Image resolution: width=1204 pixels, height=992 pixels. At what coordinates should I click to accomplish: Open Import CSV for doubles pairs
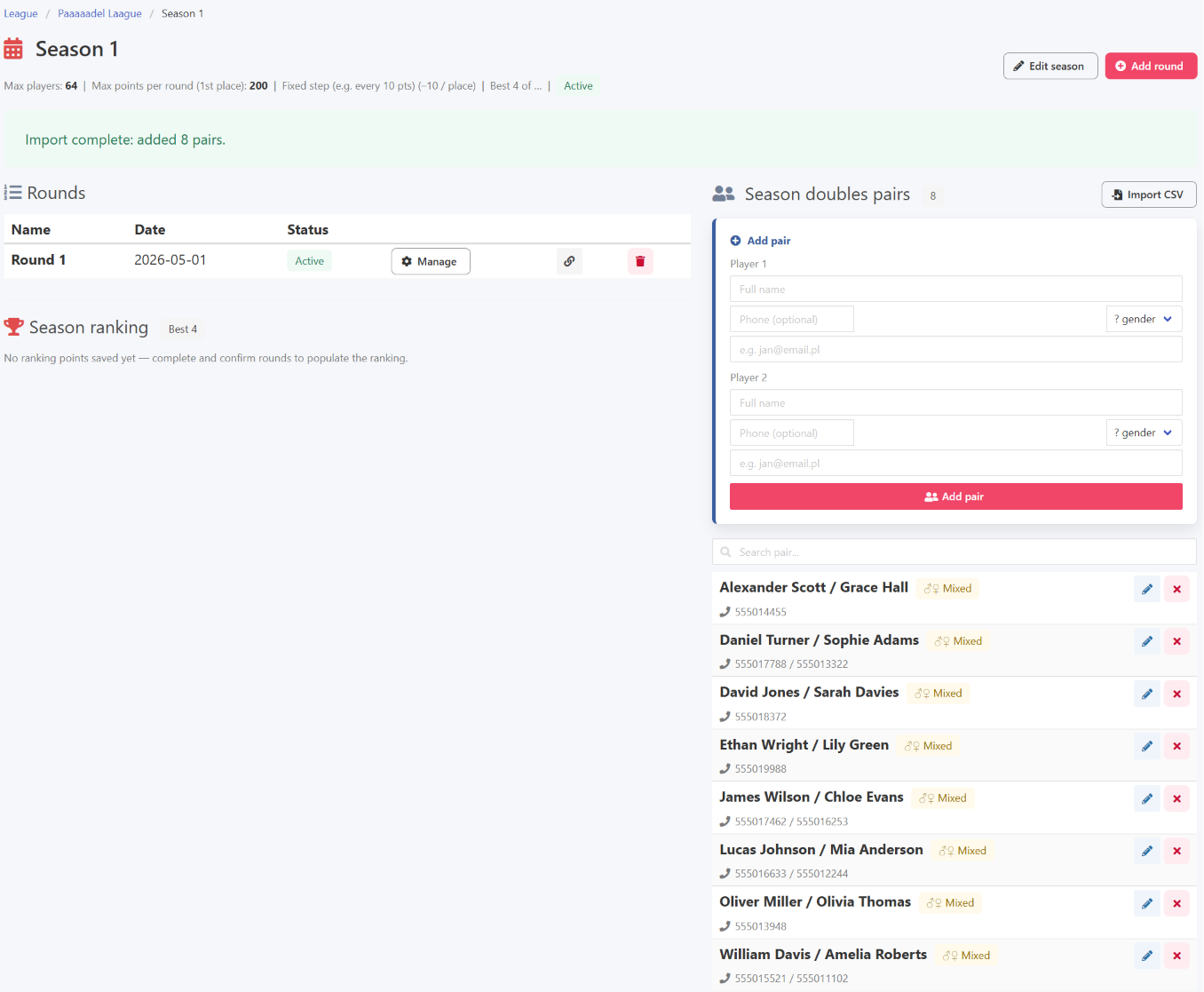click(x=1149, y=194)
